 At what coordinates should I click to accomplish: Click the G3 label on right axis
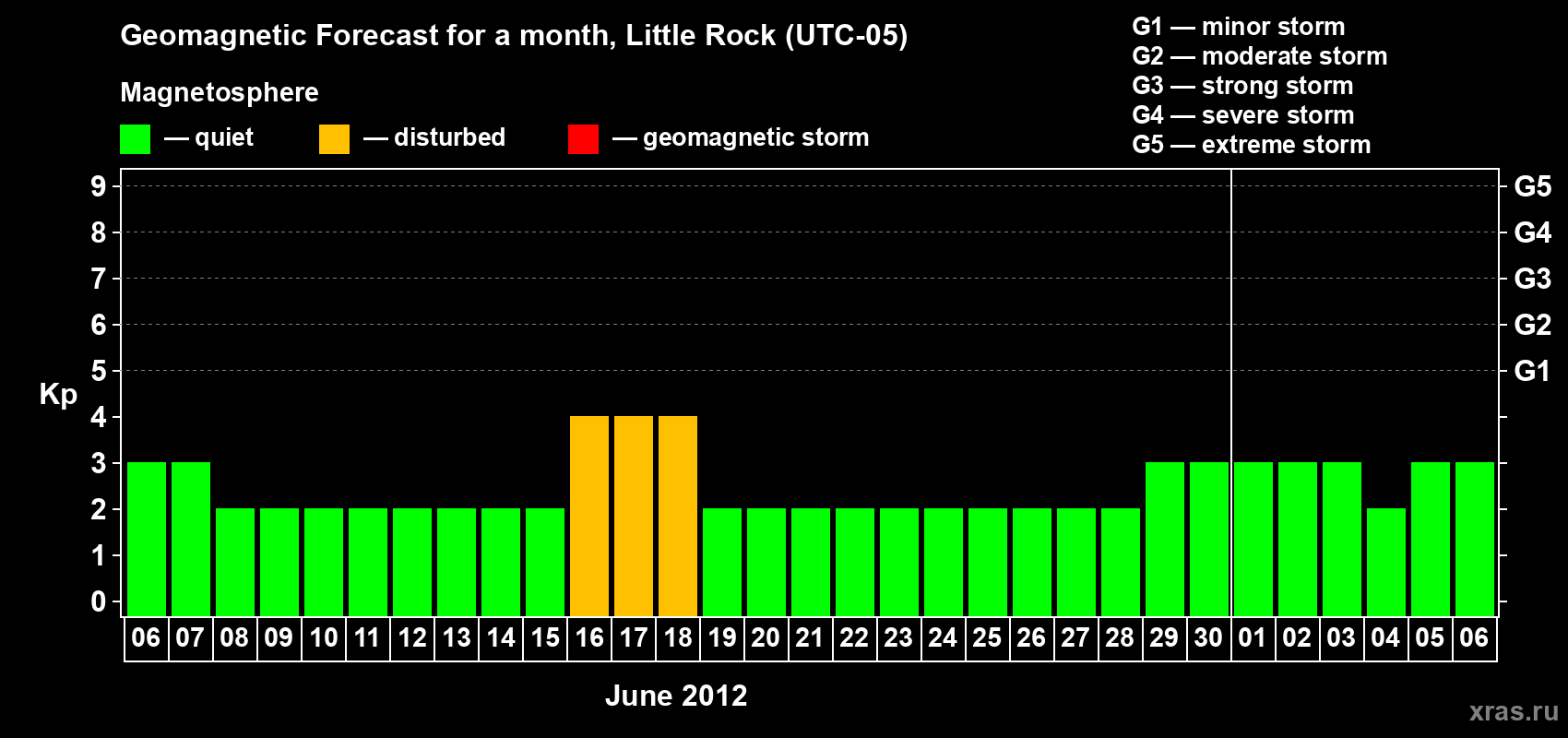click(x=1532, y=279)
